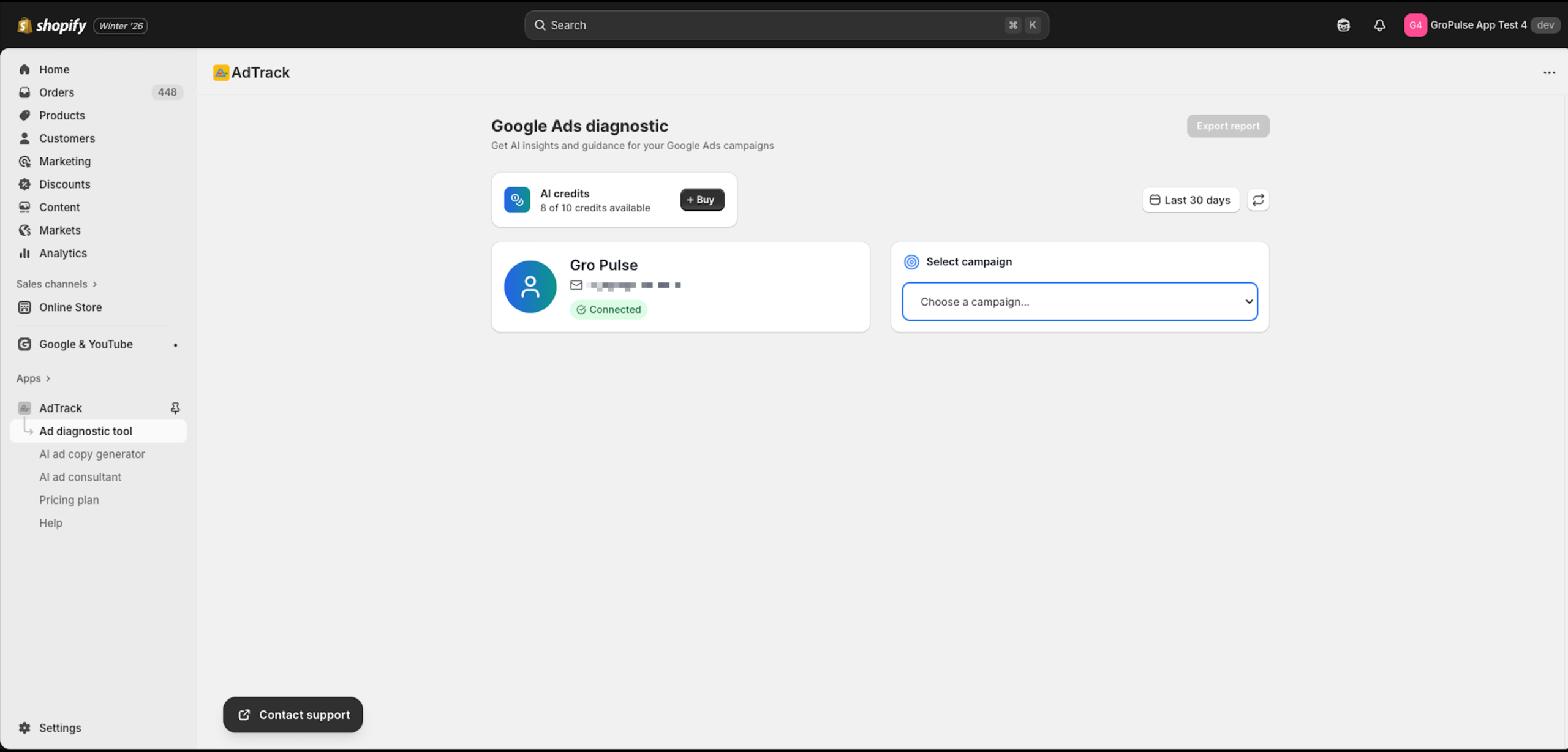
Task: Expand the Apps section chevron
Action: pyautogui.click(x=48, y=378)
